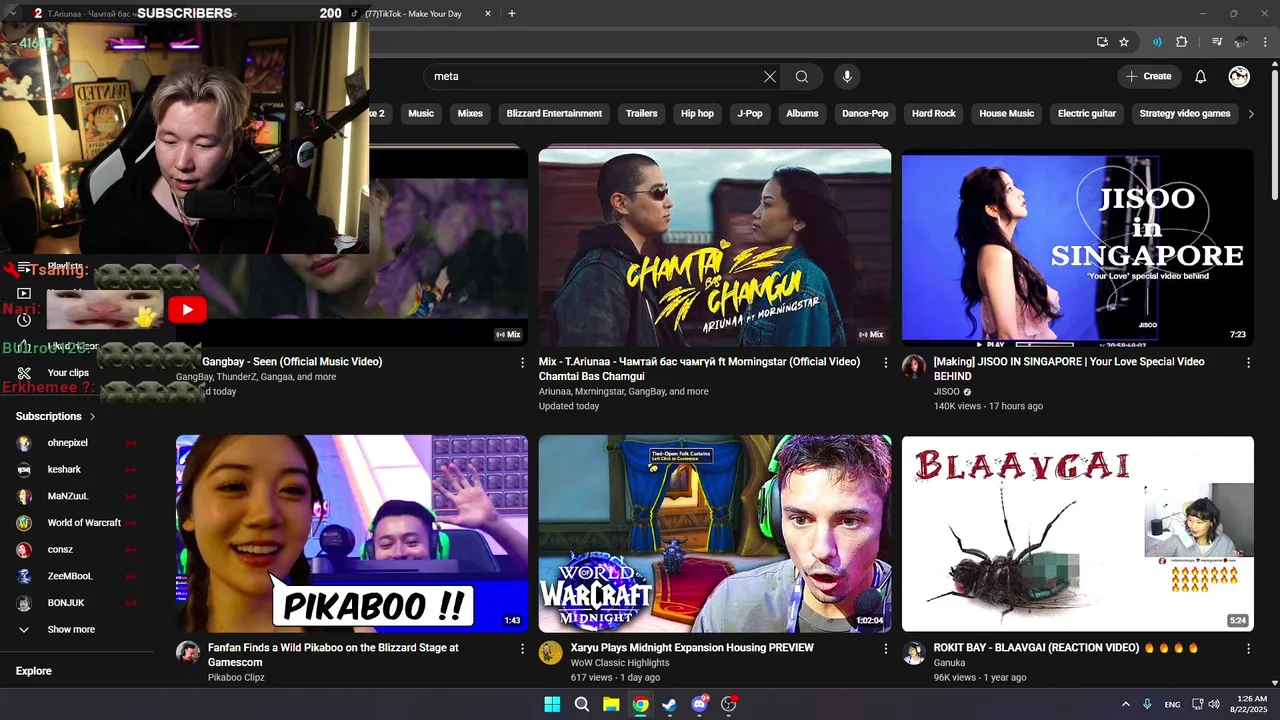Open more options for Fanfan Finds Pikaboo video
The width and height of the screenshot is (1280, 720).
522,649
